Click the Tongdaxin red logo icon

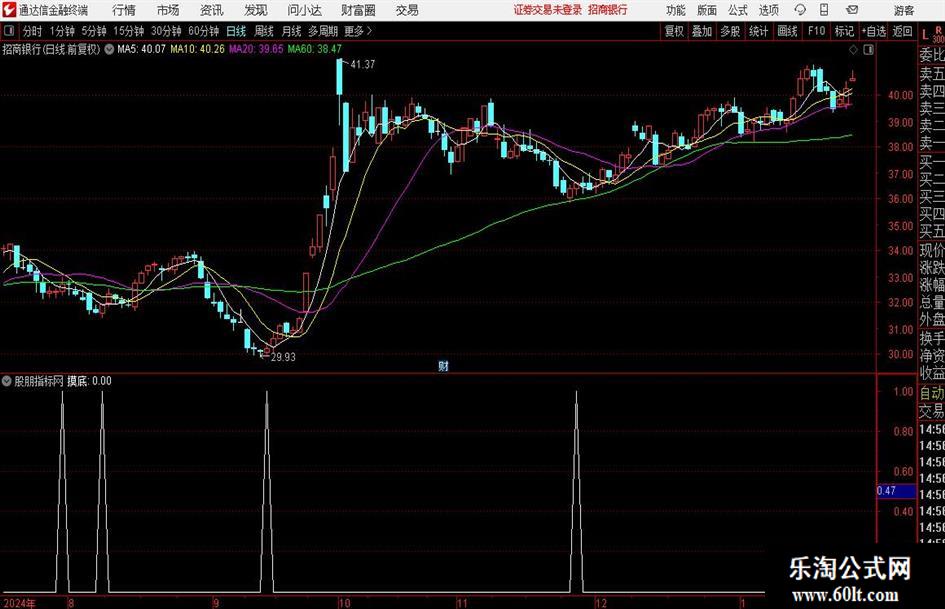click(10, 10)
